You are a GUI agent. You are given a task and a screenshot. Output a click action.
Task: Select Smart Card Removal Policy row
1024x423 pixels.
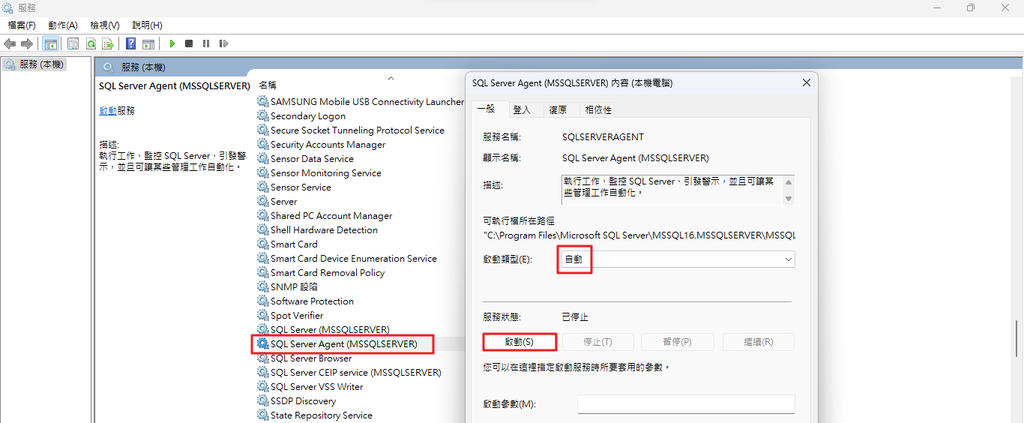tap(327, 273)
